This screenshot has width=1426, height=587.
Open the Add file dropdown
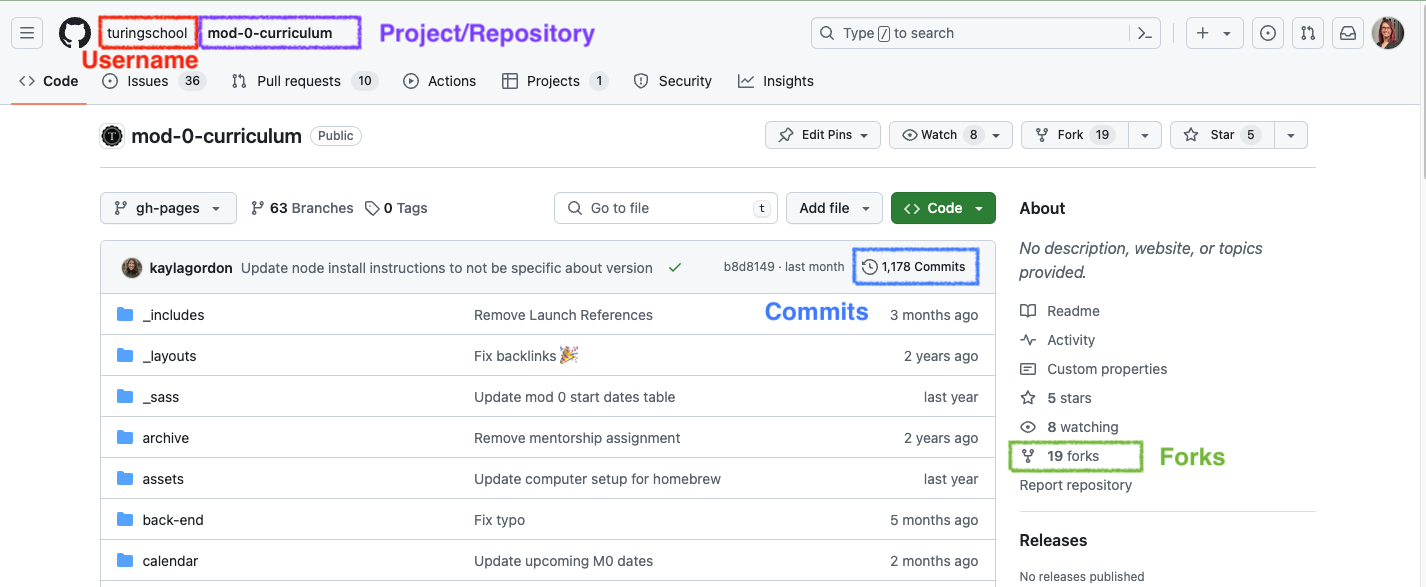[x=834, y=208]
